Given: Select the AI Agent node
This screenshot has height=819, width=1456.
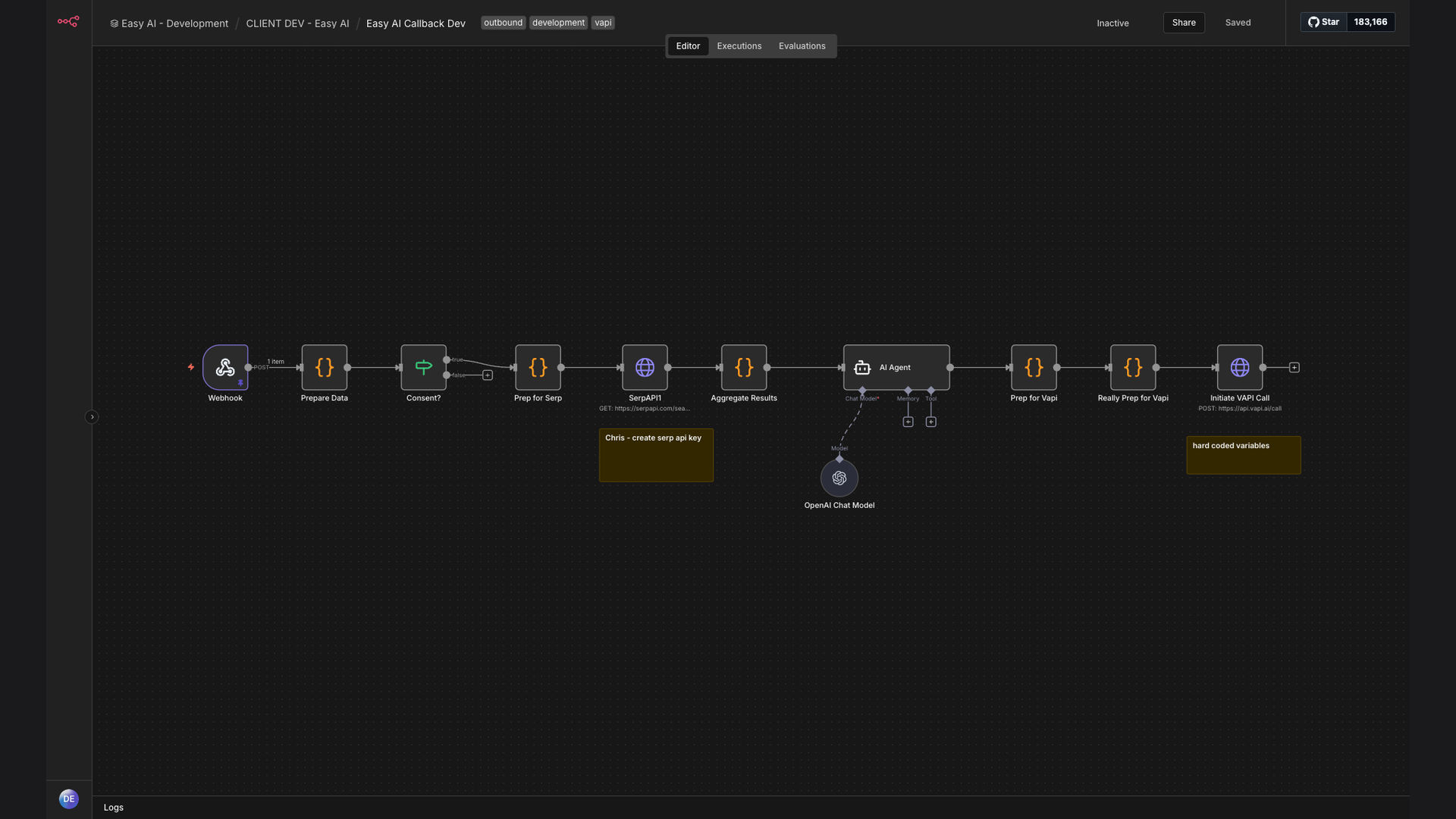Looking at the screenshot, I should 896,367.
